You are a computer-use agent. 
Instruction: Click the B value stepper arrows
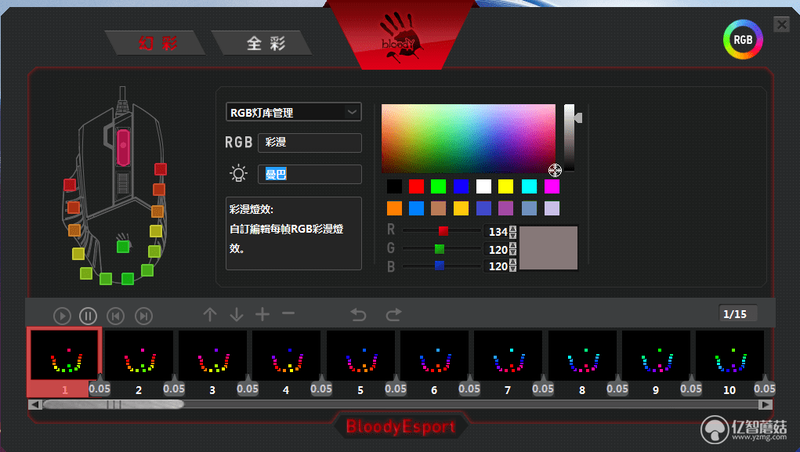[513, 266]
